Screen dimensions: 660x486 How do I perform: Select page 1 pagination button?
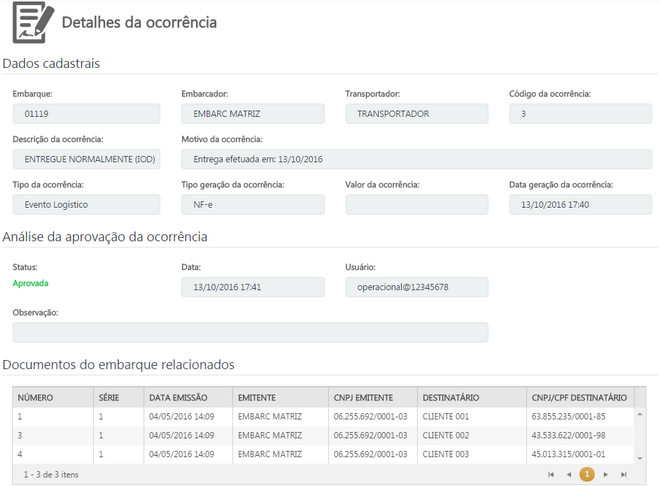pos(587,474)
